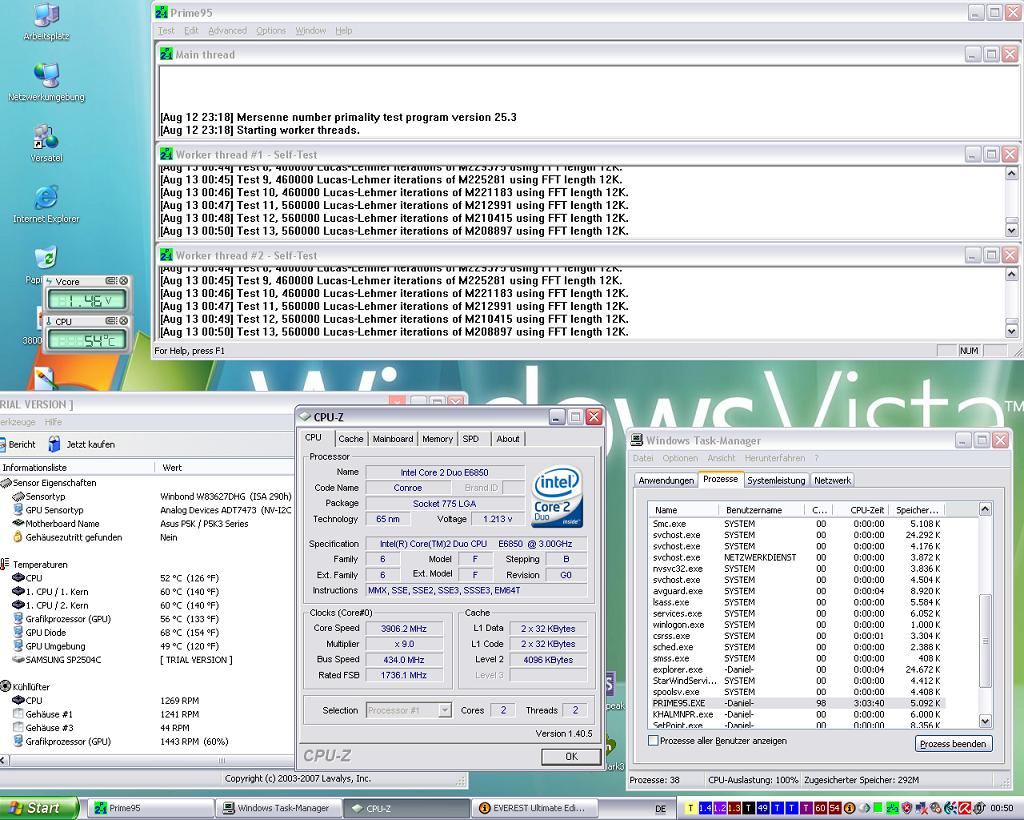The width and height of the screenshot is (1024, 820).
Task: Click the red 54 tray temperature icon
Action: click(x=835, y=808)
